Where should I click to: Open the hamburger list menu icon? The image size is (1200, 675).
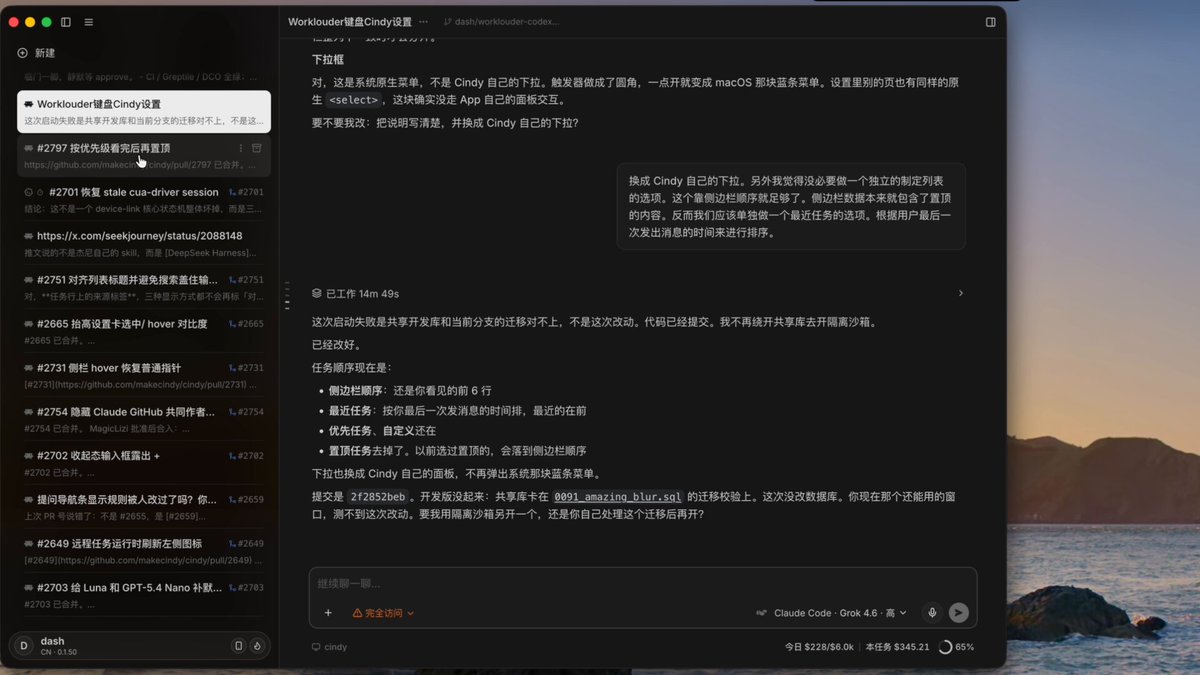pyautogui.click(x=89, y=22)
